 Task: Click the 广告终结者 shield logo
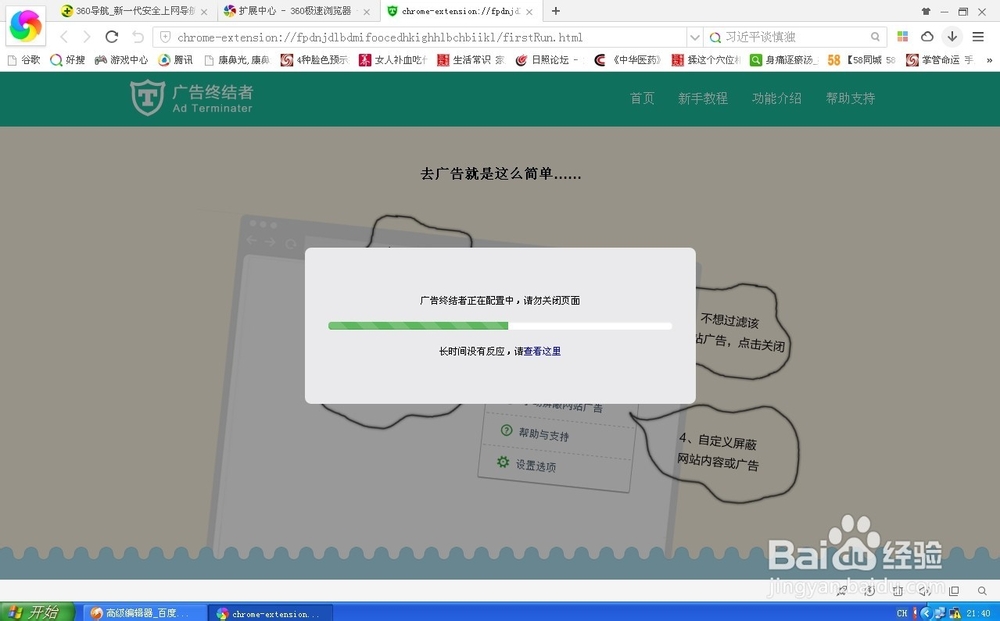point(147,98)
